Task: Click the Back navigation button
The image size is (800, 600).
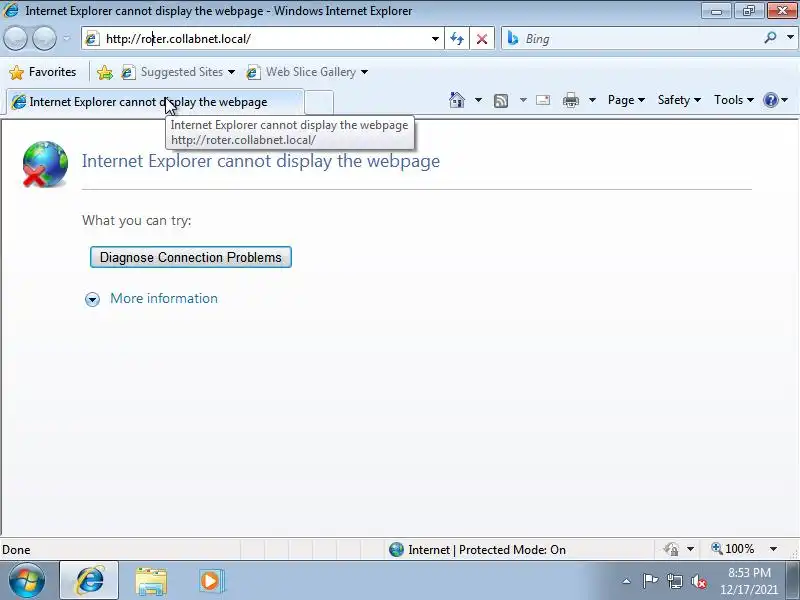Action: click(15, 39)
